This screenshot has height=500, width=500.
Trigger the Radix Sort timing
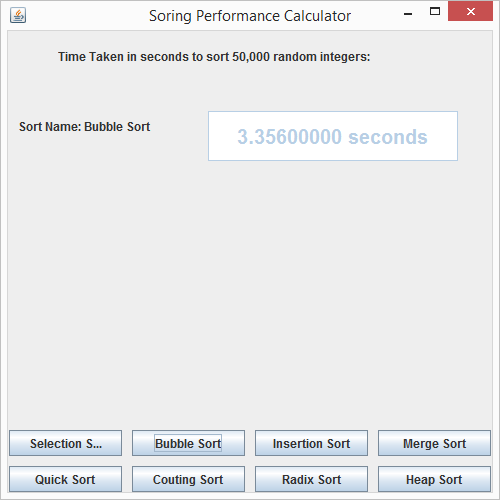311,479
